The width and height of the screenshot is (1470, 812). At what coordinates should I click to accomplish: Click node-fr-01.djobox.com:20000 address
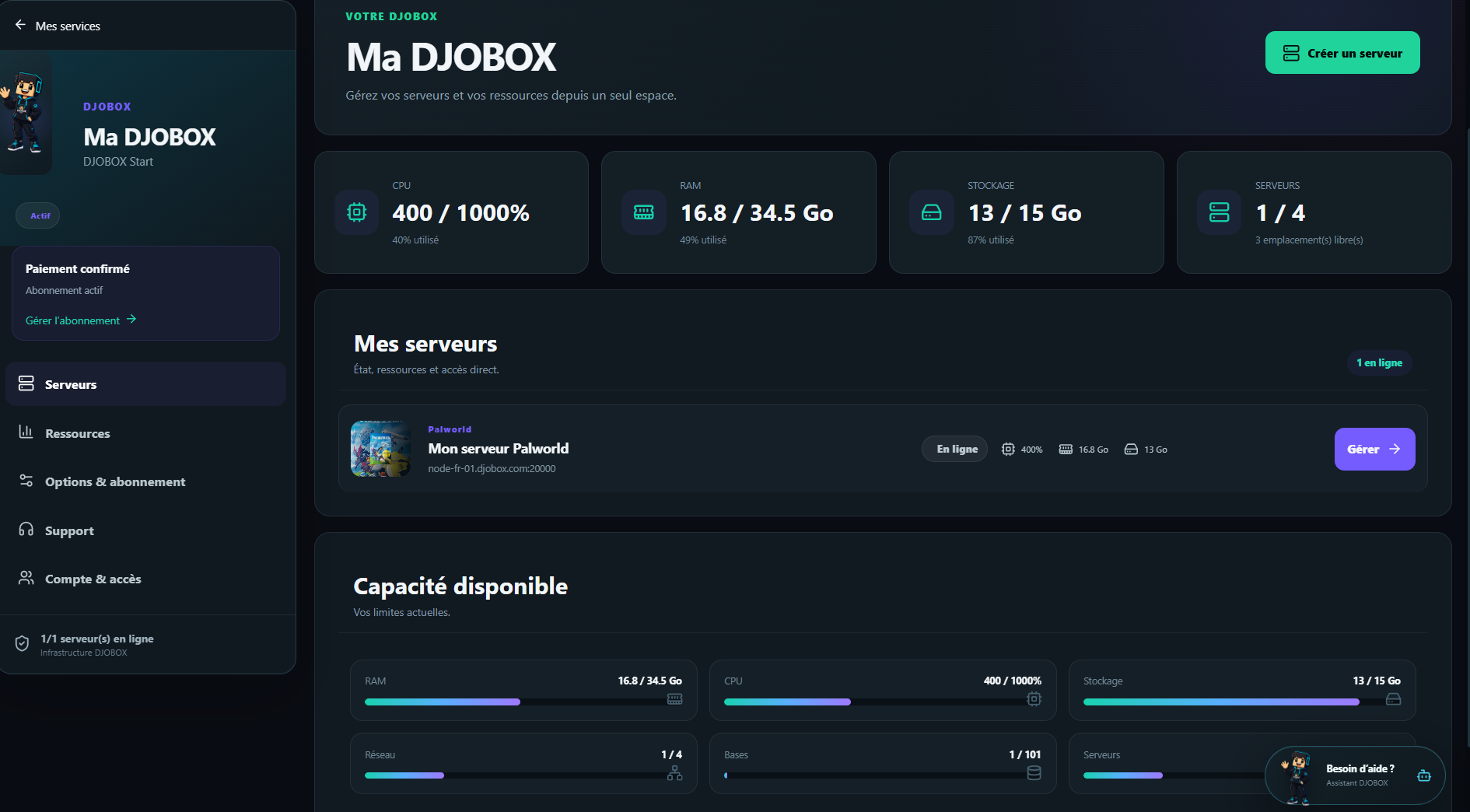(492, 468)
